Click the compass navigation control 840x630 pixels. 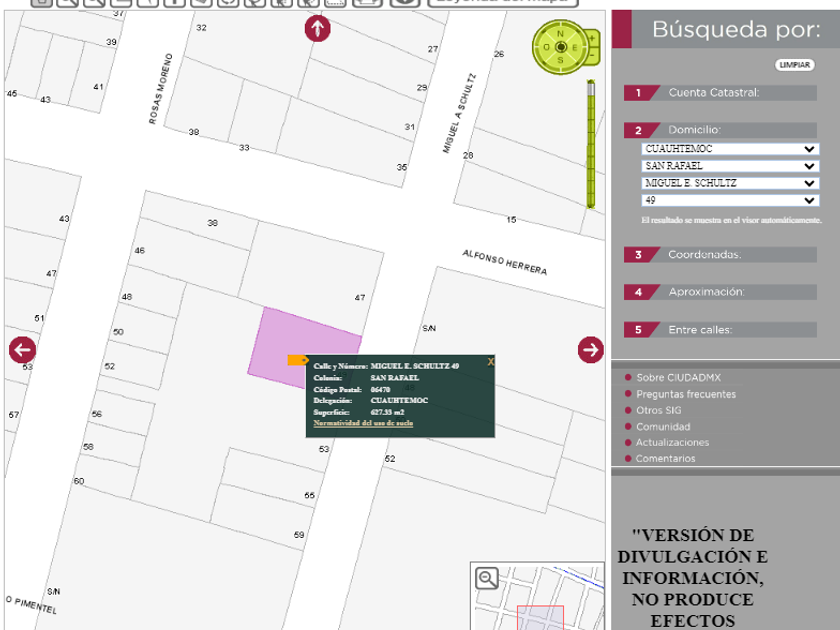click(560, 46)
